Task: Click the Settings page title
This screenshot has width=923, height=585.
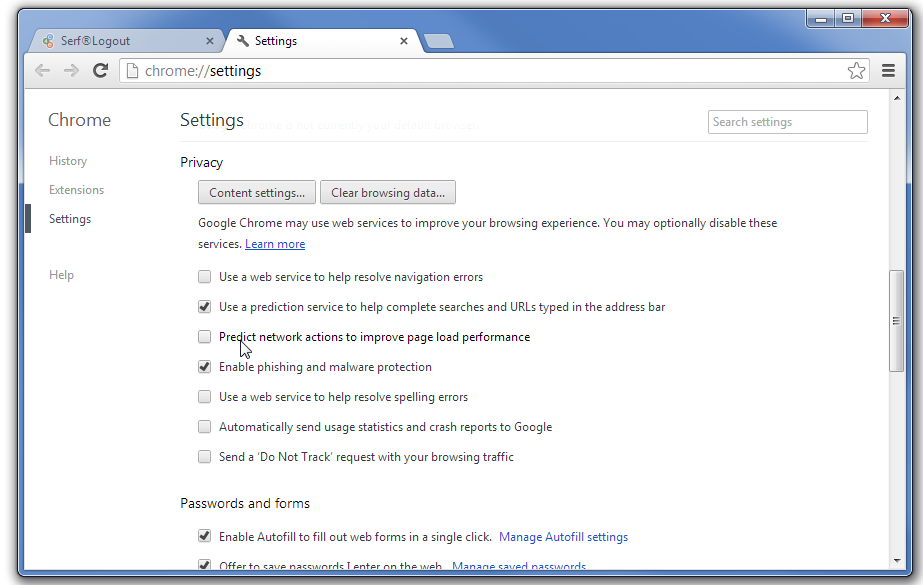Action: pyautogui.click(x=212, y=120)
